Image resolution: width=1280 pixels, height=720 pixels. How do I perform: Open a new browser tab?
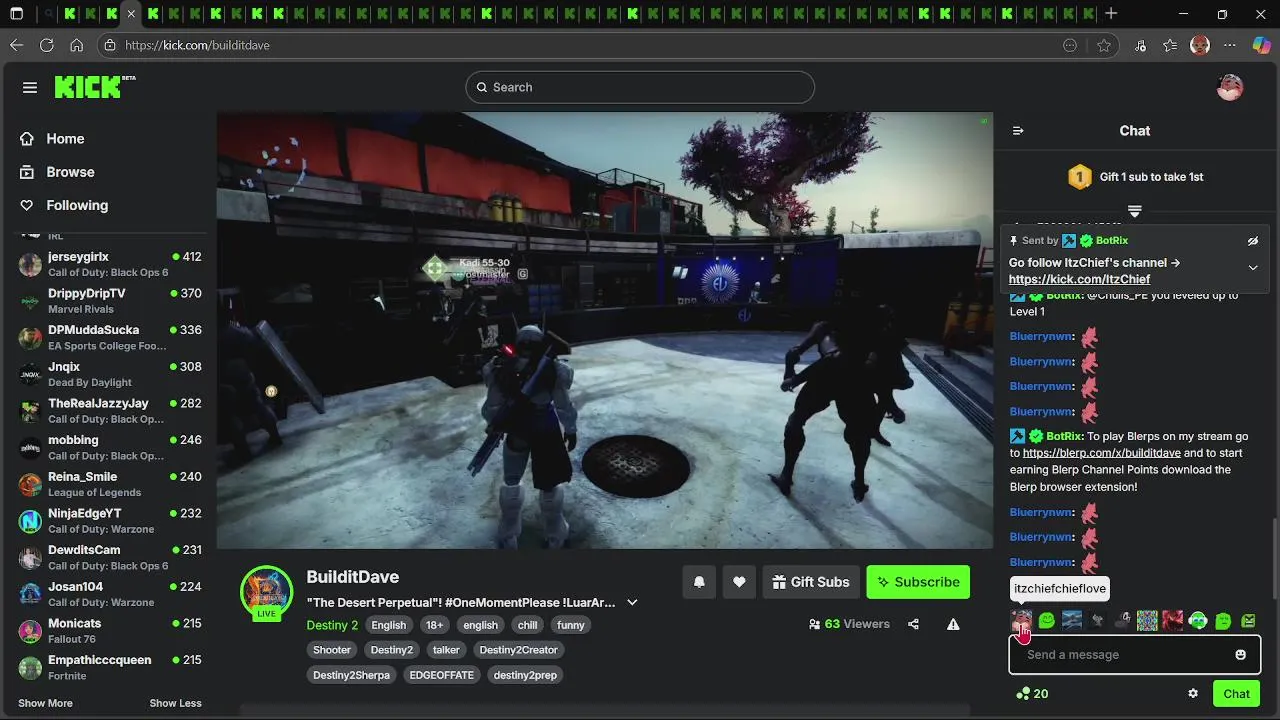1111,14
